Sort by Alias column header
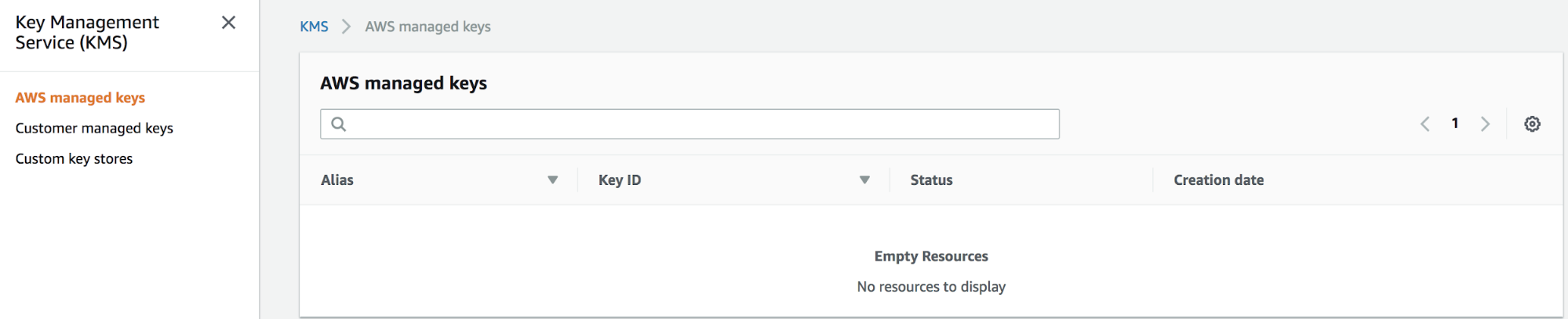Viewport: 1568px width, 319px height. point(337,180)
